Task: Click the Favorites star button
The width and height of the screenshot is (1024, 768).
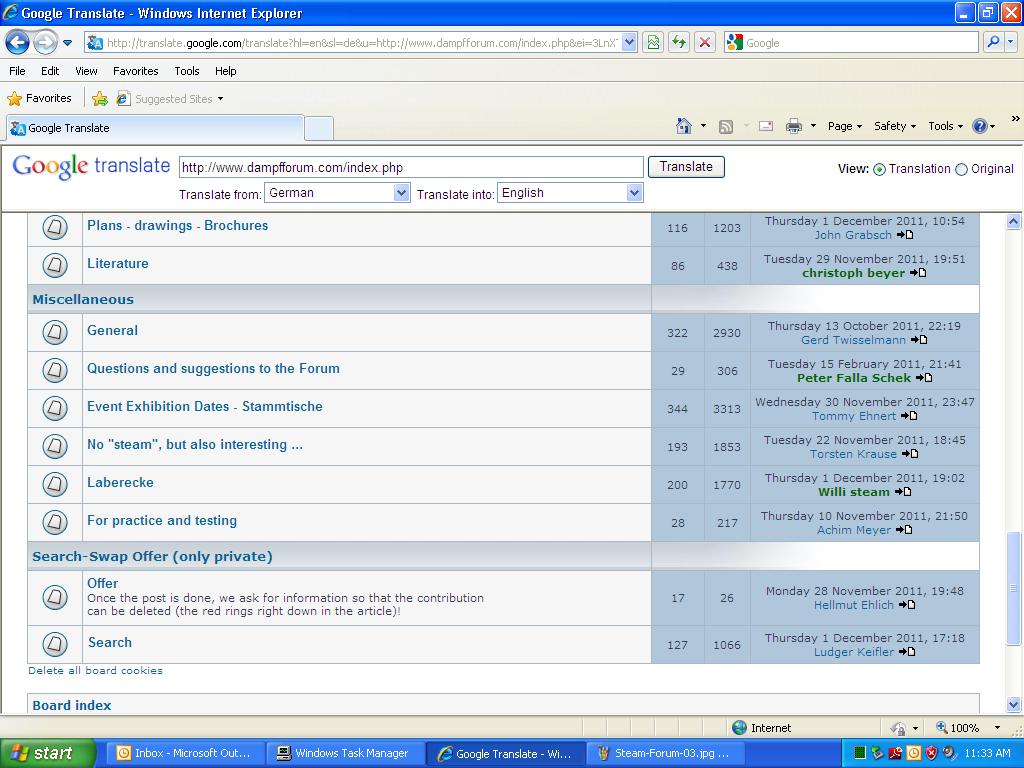Action: coord(39,99)
